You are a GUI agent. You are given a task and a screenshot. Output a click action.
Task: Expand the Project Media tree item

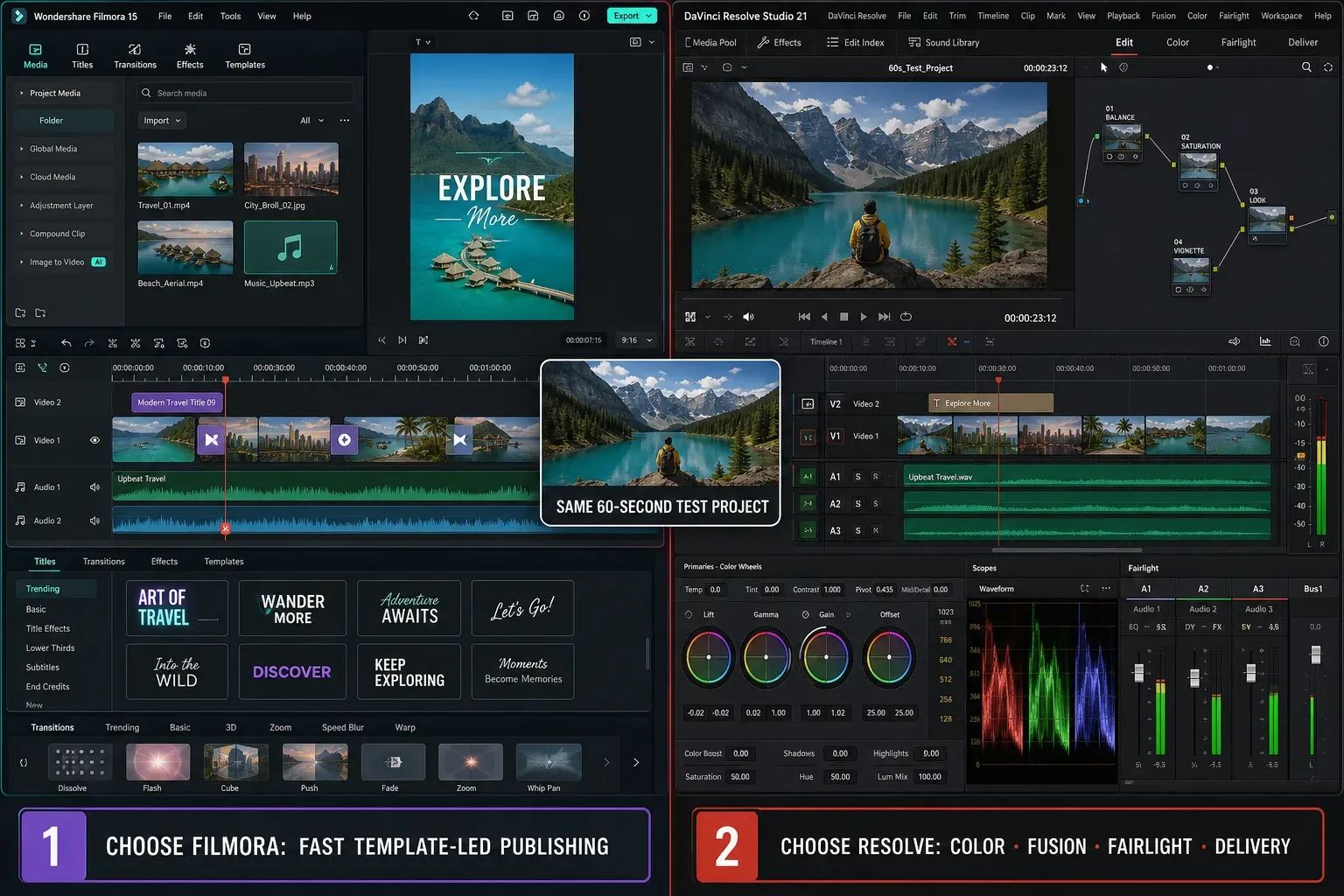click(x=22, y=93)
